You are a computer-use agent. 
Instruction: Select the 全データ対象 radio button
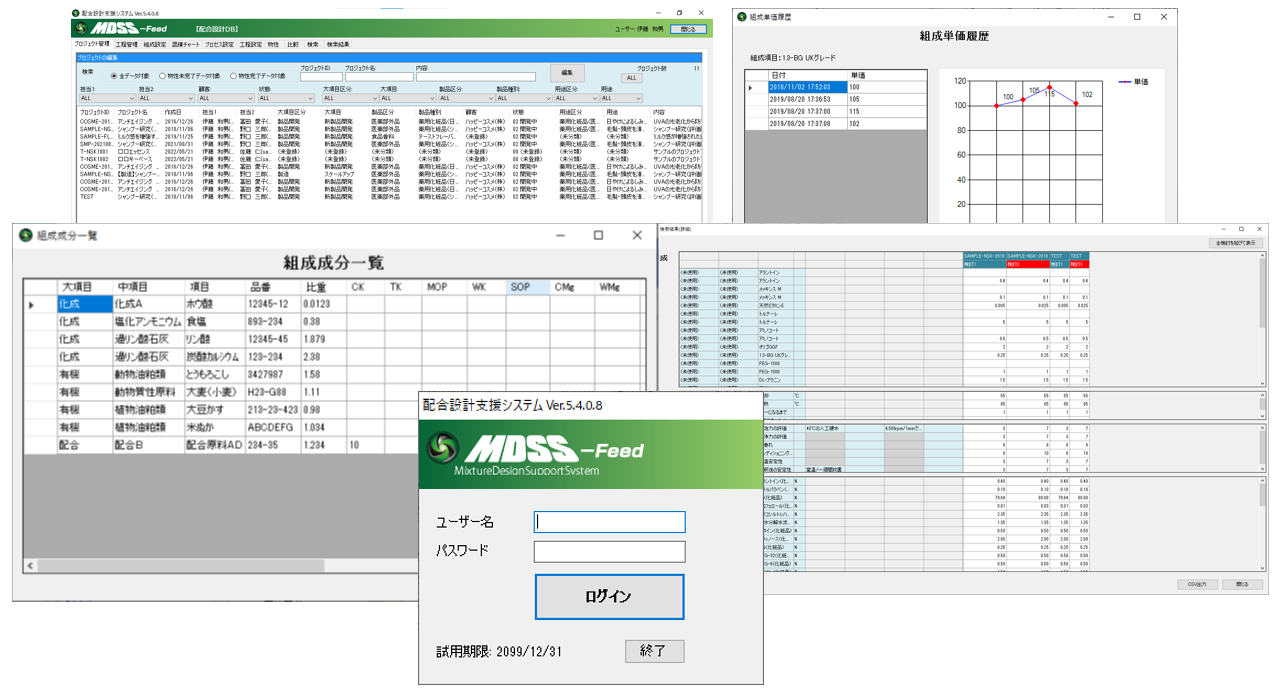point(114,75)
